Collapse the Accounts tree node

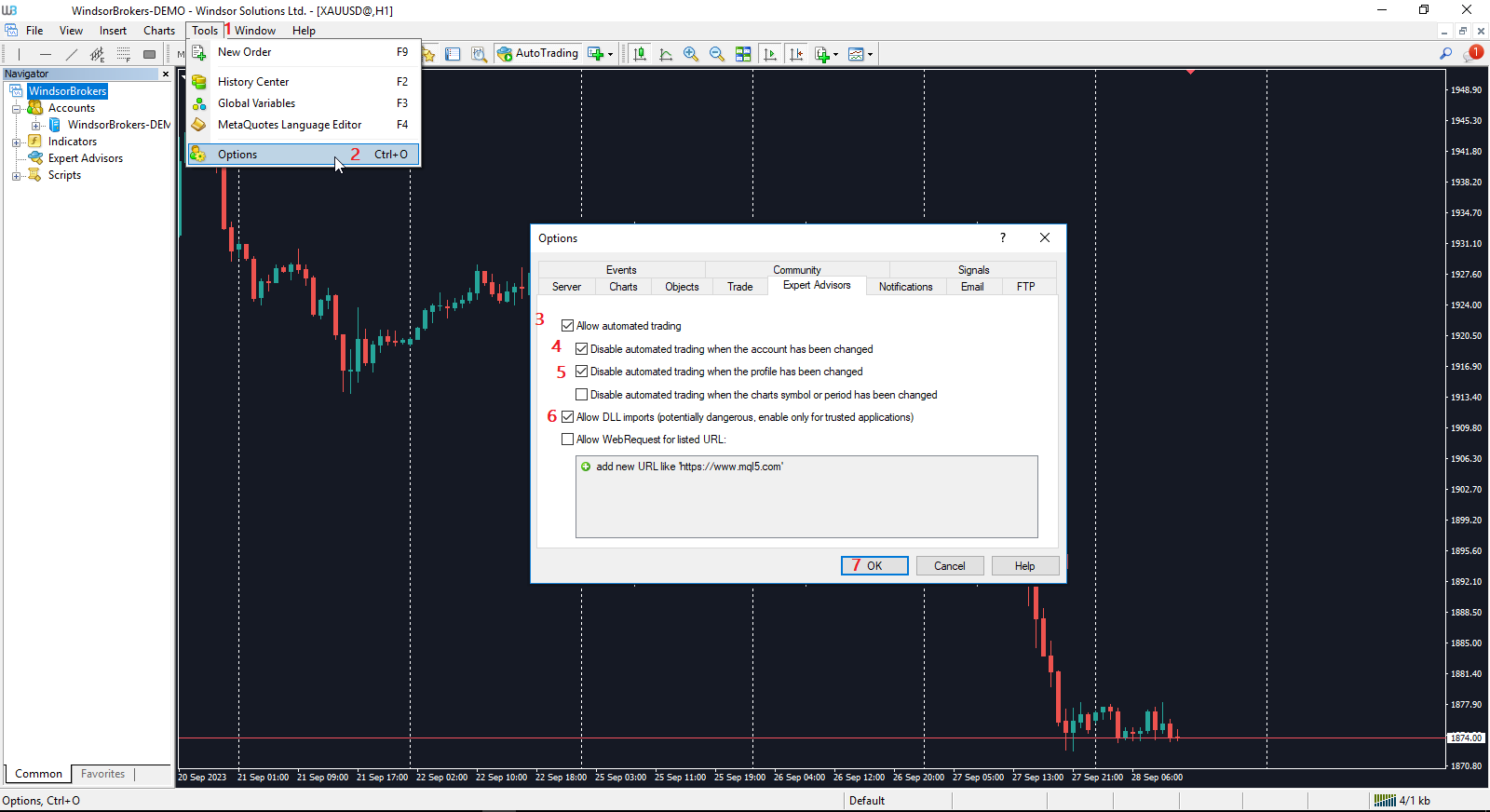coord(16,109)
